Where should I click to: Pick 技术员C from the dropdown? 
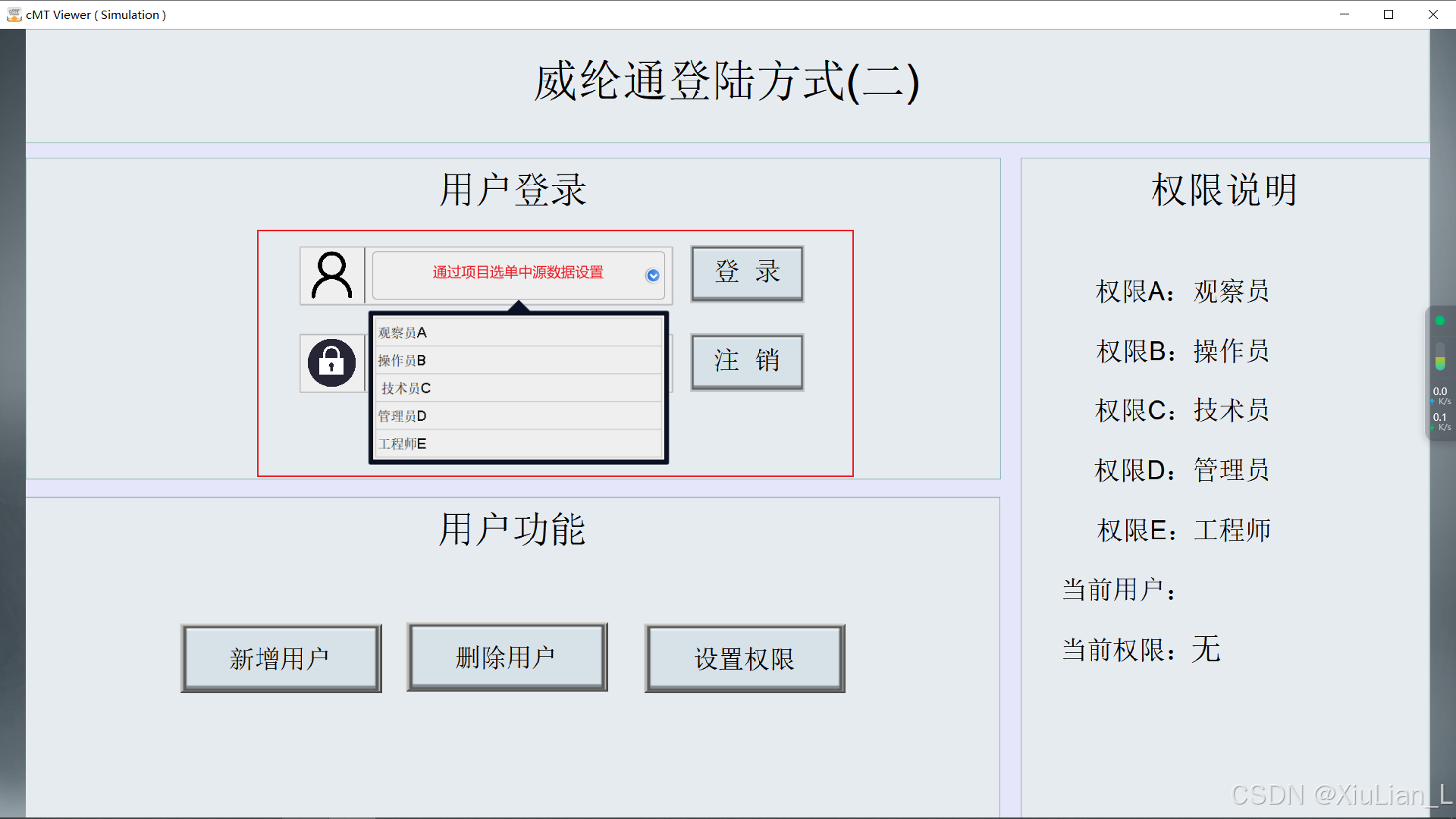pyautogui.click(x=518, y=388)
